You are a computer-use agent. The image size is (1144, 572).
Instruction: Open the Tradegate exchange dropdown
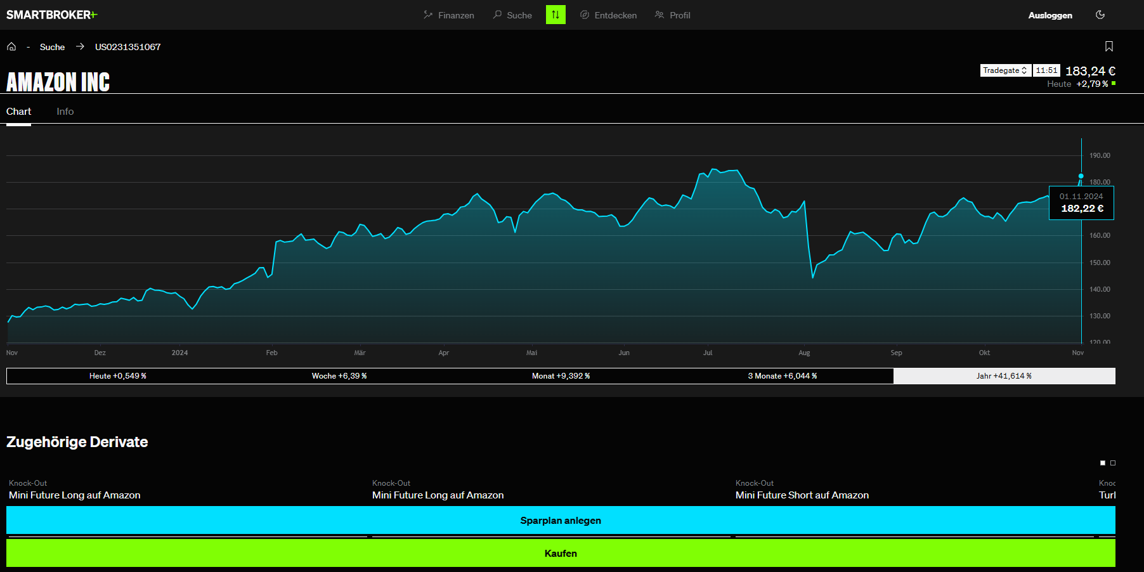tap(1005, 70)
